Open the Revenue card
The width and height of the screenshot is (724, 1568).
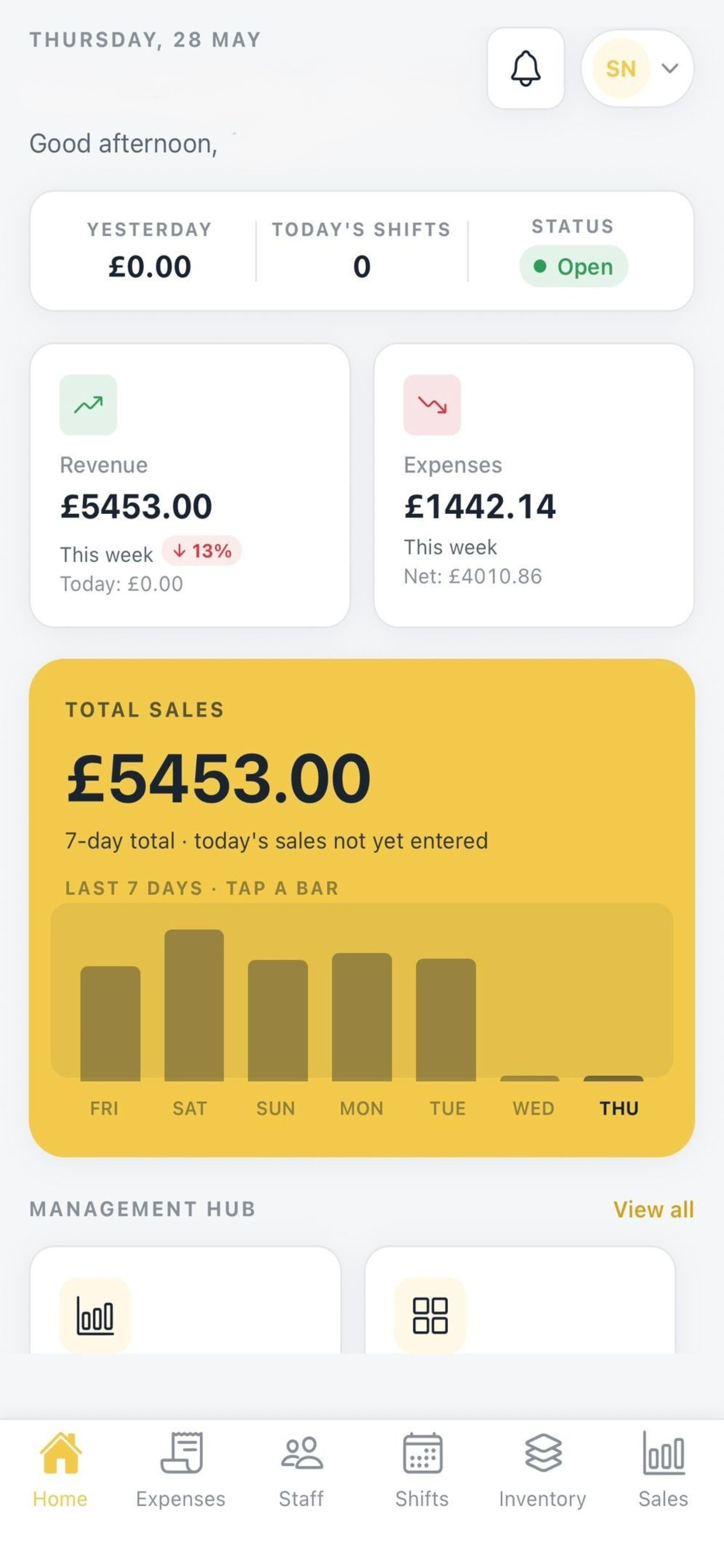click(x=190, y=485)
